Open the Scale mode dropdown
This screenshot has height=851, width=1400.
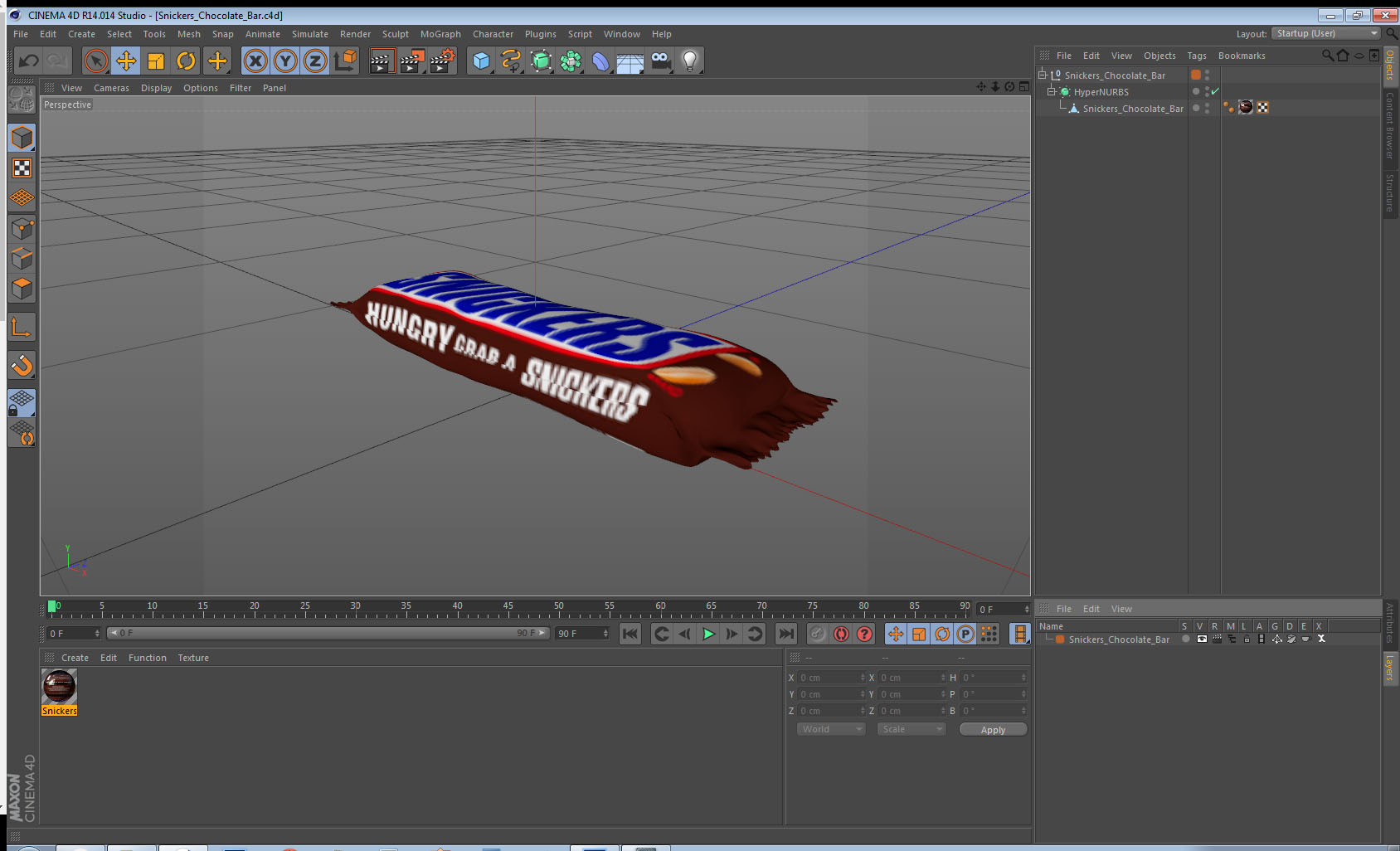click(911, 729)
